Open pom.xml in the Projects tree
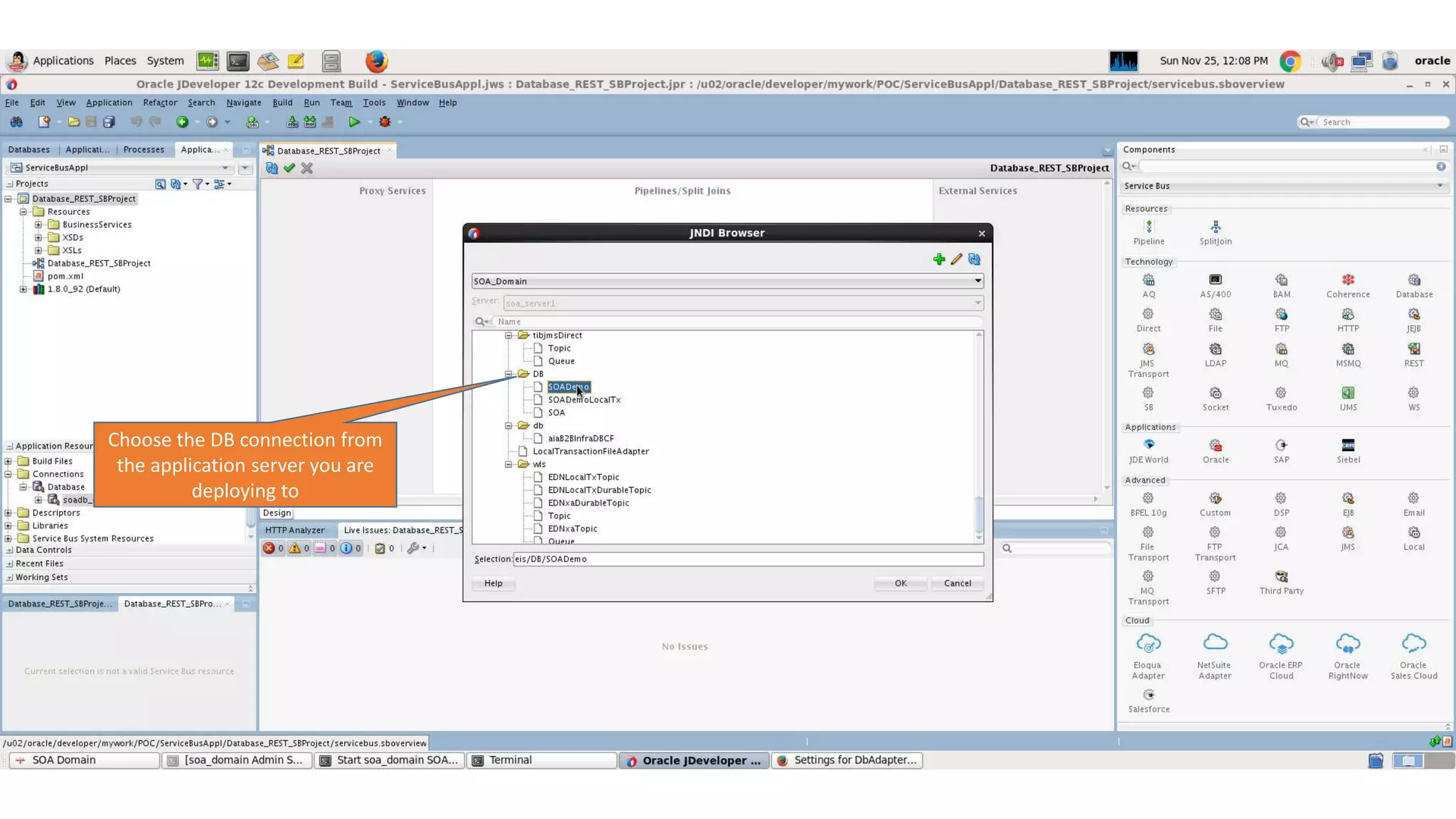Viewport: 1456px width, 819px height. point(65,277)
